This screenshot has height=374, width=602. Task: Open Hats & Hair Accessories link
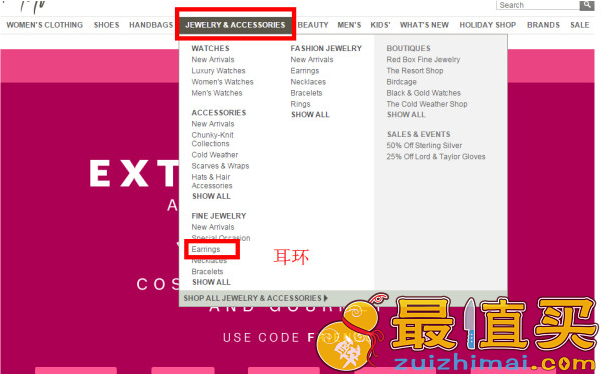[212, 181]
